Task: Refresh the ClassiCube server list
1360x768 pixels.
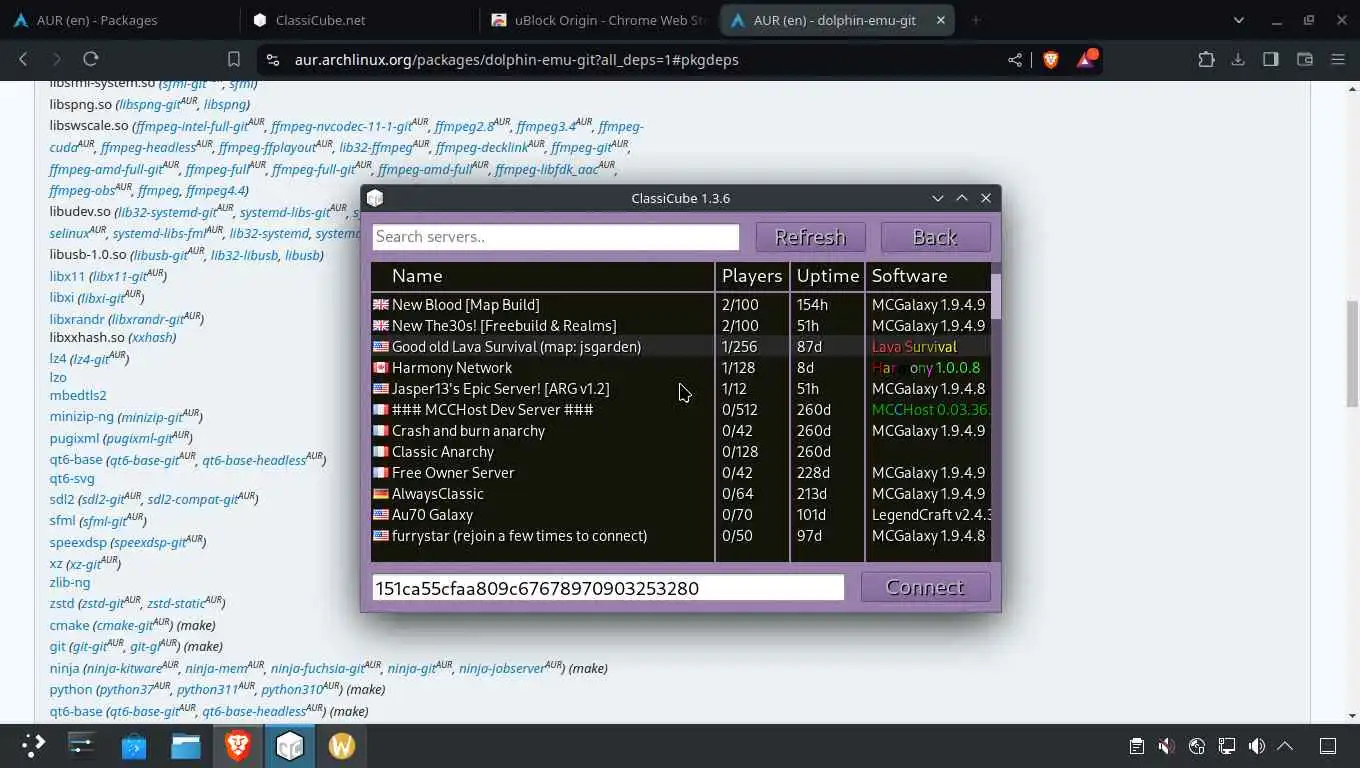Action: pos(810,237)
